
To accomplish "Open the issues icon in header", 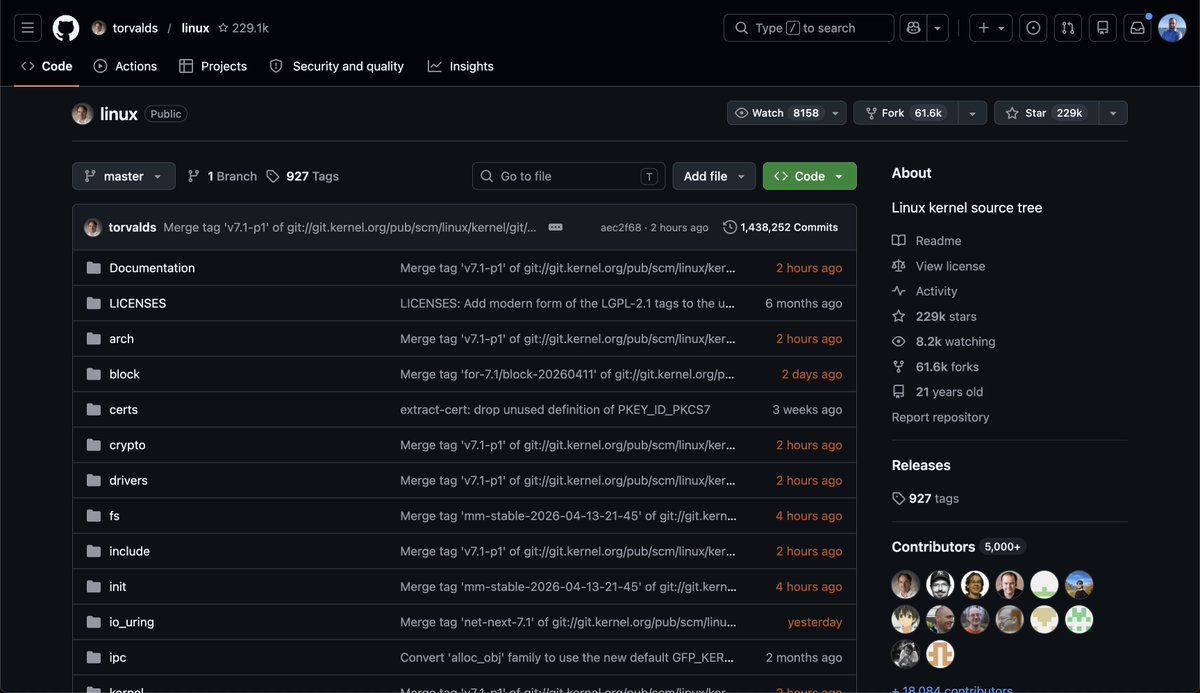I will pyautogui.click(x=1033, y=28).
